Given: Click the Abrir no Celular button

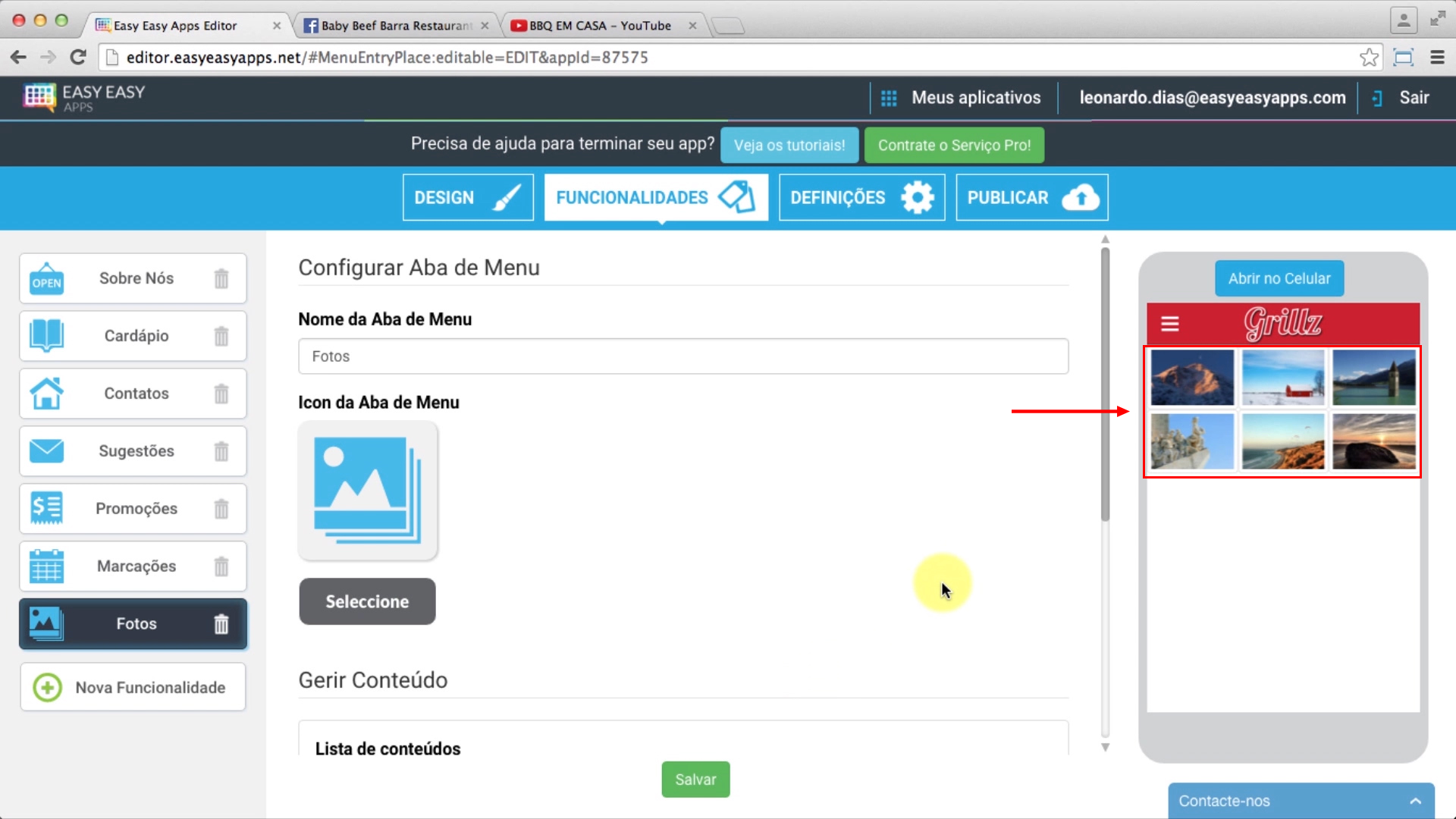Looking at the screenshot, I should click(1279, 278).
